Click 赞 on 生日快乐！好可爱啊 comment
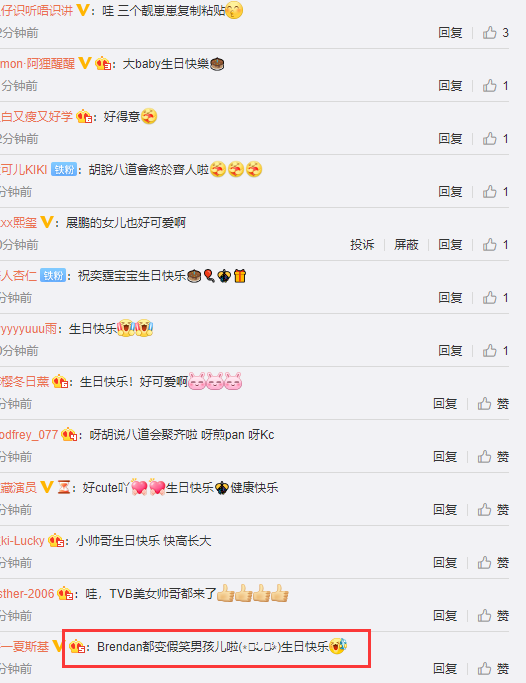The width and height of the screenshot is (526, 683). (493, 404)
